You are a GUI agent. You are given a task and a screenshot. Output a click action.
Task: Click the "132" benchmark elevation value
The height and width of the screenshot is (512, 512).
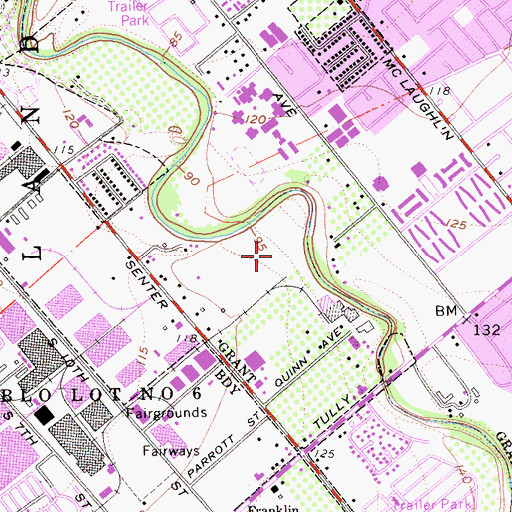coord(487,330)
